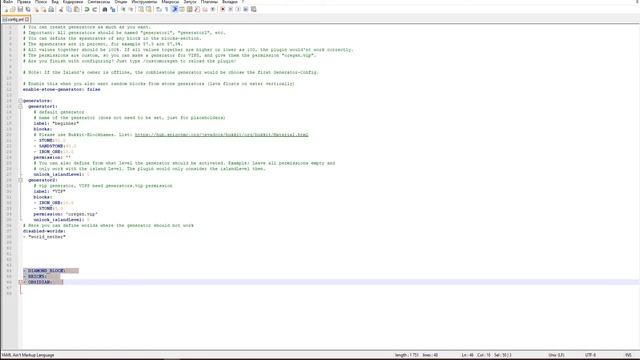Open the Файл menu
640x360 pixels.
point(7,2)
